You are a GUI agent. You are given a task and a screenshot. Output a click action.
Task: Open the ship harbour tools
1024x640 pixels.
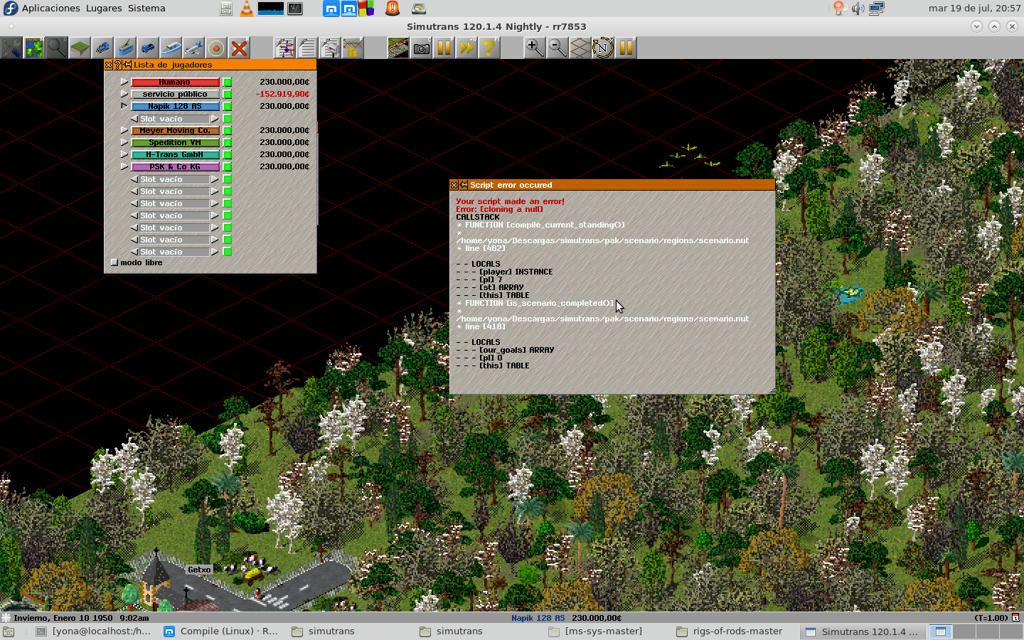tap(170, 48)
